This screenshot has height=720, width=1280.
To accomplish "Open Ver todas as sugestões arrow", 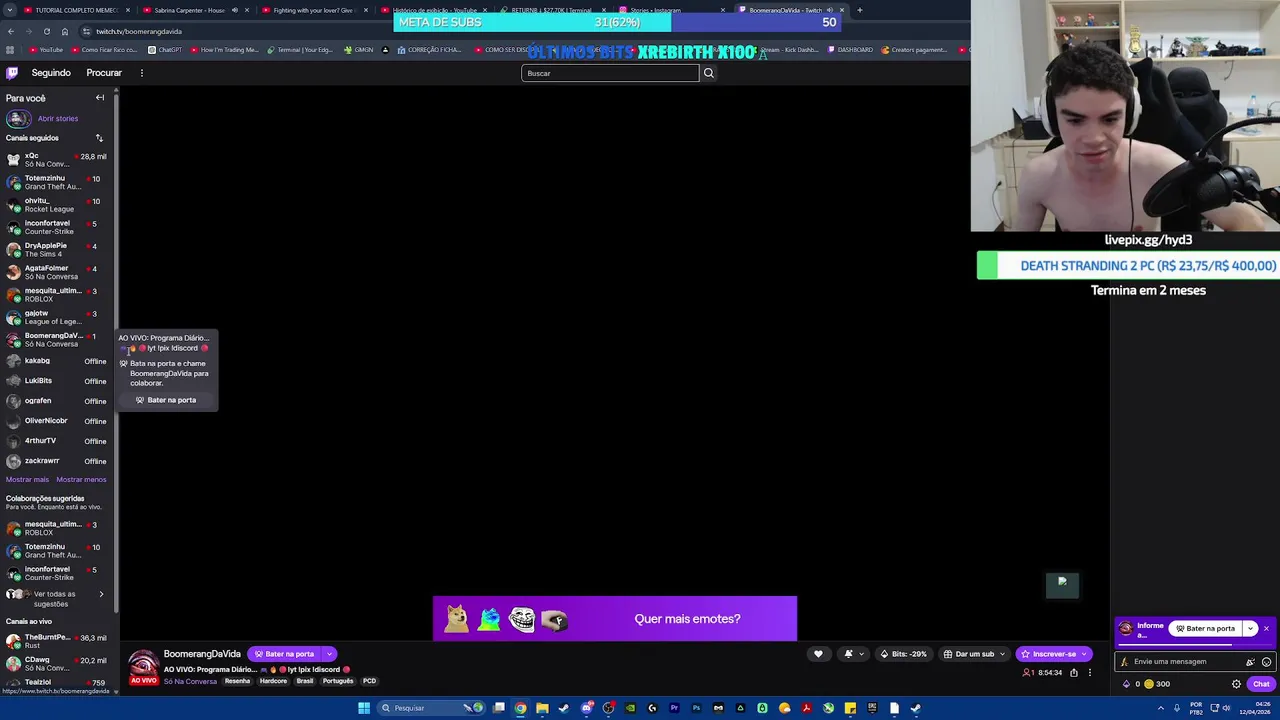I will point(101,594).
